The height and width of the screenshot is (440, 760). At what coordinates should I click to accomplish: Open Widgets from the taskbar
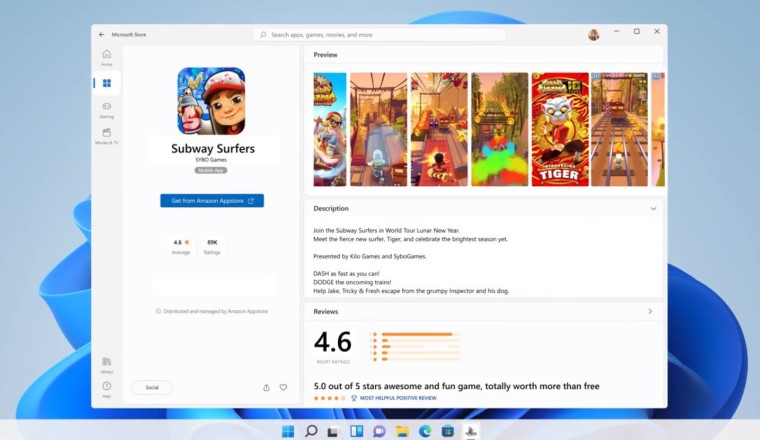(x=356, y=431)
